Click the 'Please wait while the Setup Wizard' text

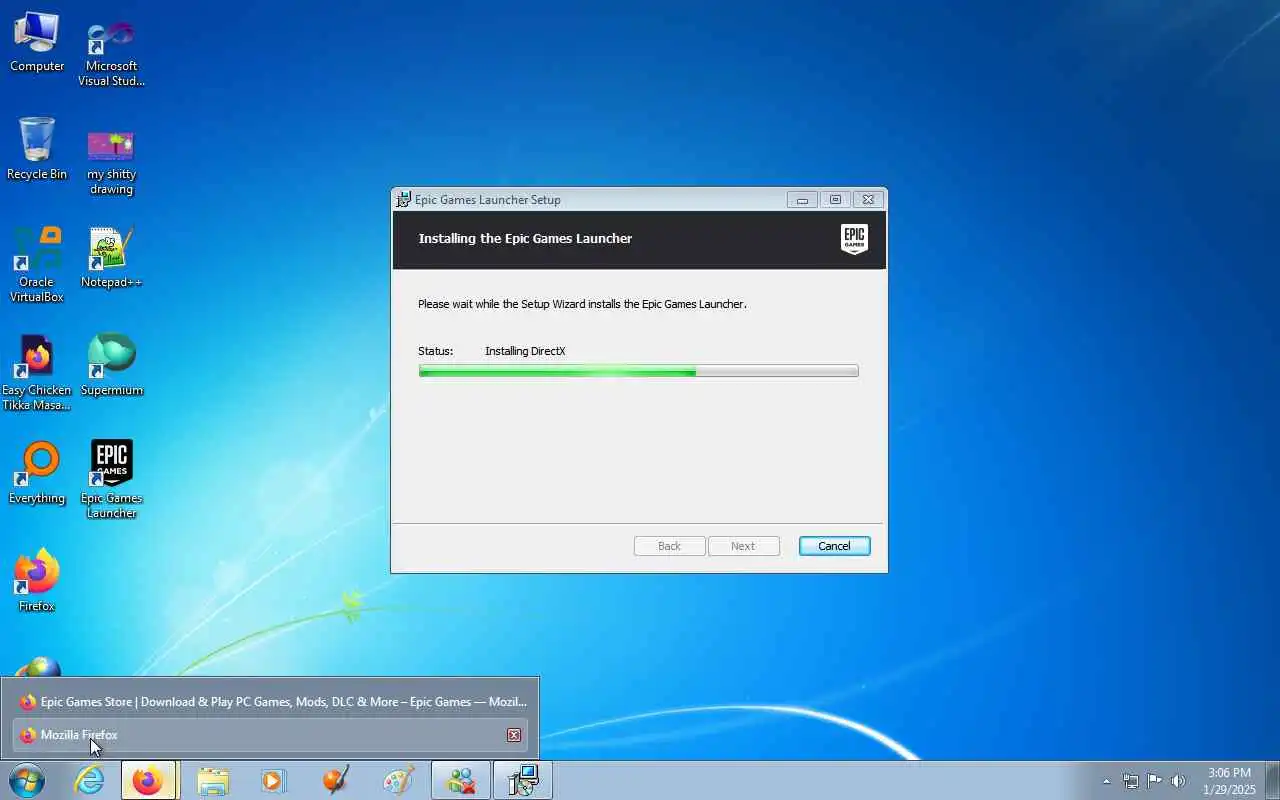tap(582, 304)
